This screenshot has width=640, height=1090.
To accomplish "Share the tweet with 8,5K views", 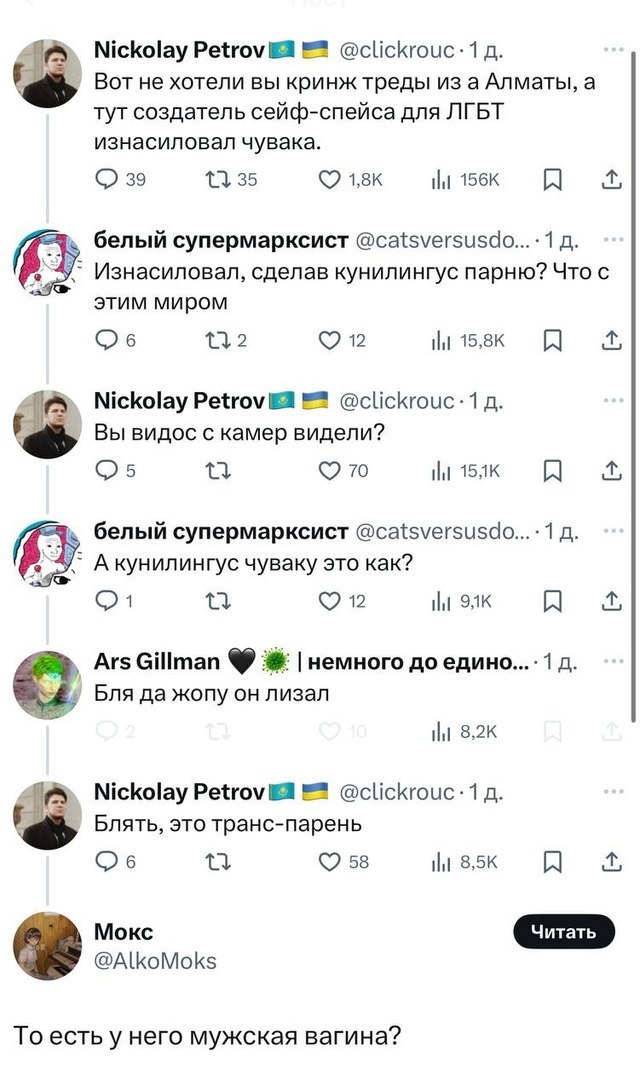I will click(612, 863).
